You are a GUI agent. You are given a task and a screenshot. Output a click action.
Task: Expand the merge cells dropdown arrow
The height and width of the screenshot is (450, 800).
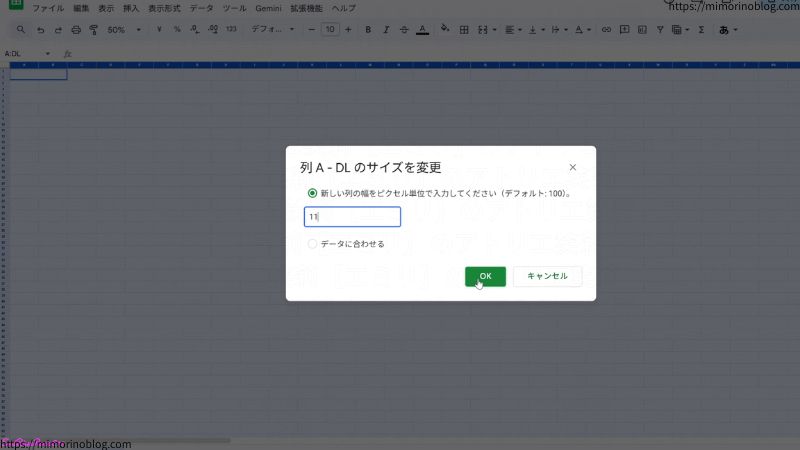pyautogui.click(x=494, y=30)
